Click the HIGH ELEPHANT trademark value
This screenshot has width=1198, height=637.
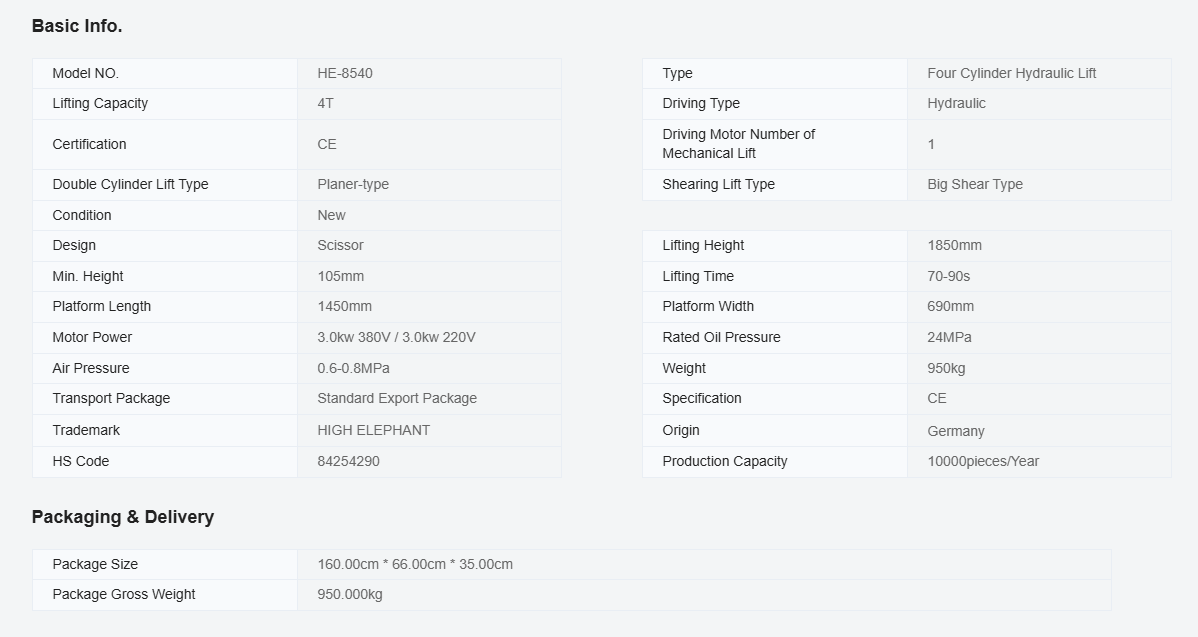(373, 430)
